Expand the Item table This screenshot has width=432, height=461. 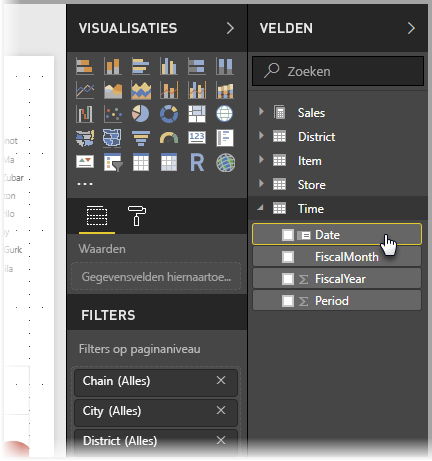[x=261, y=160]
